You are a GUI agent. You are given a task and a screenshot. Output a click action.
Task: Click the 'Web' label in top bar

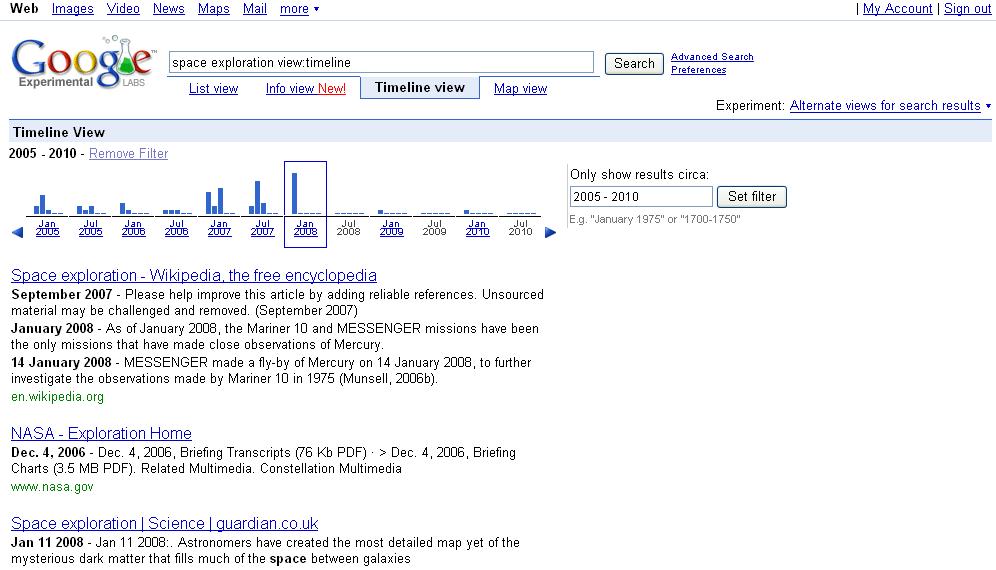tap(24, 9)
